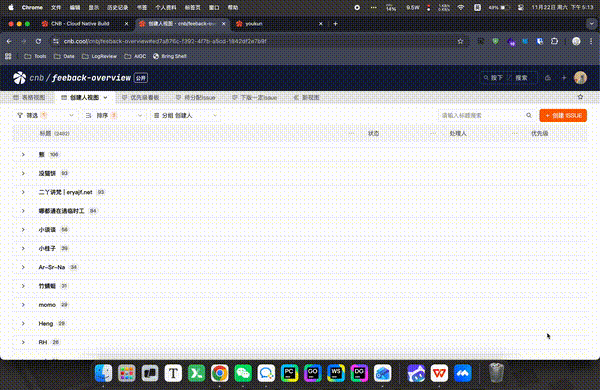
Task: Open Launchpad from the dock
Action: 127,373
